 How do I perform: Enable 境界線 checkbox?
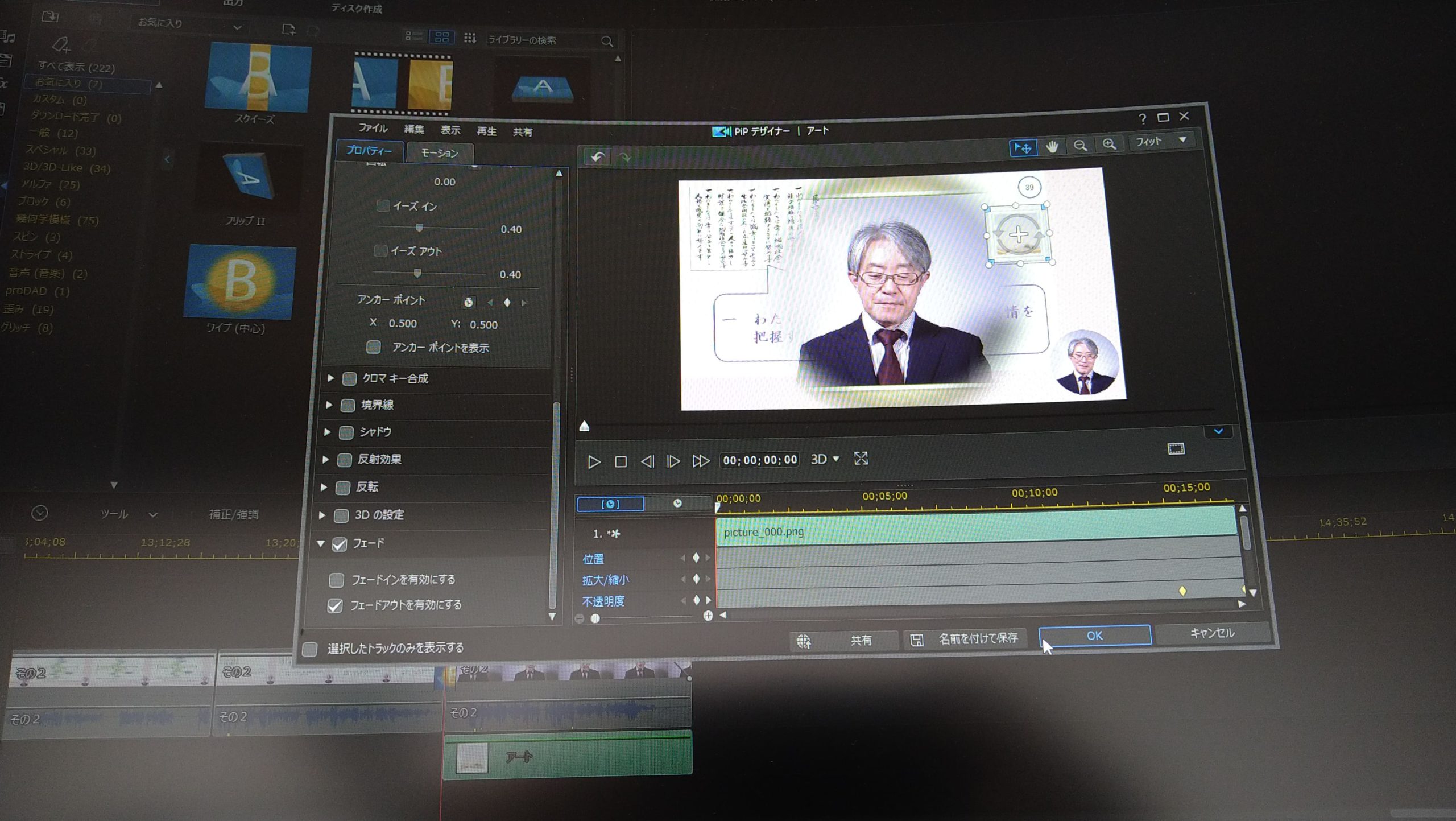(x=348, y=405)
